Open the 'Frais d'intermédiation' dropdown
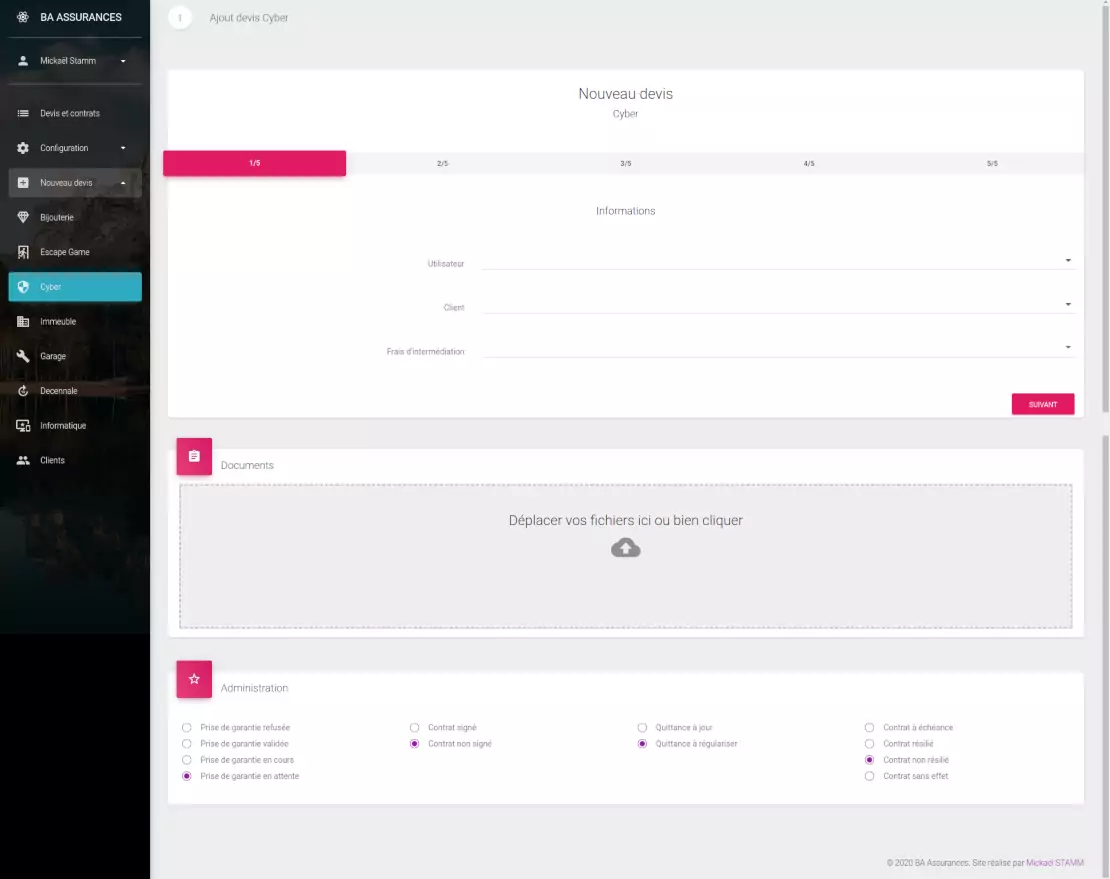Screen dimensions: 1110x879 point(777,349)
